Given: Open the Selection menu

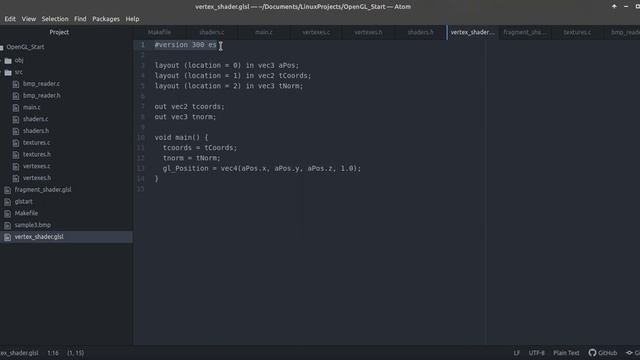Looking at the screenshot, I should (x=55, y=19).
